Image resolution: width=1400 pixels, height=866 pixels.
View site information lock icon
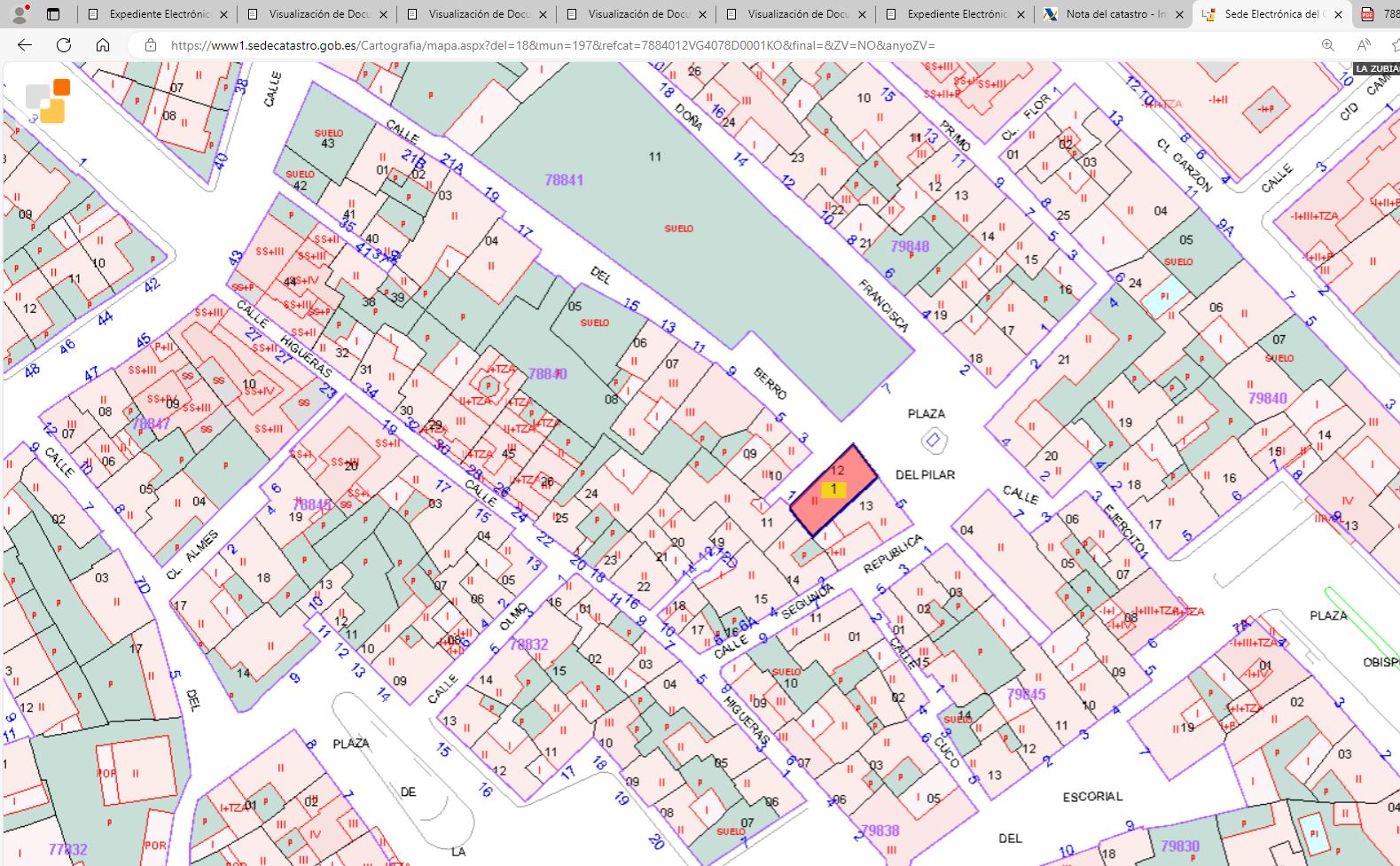point(151,45)
